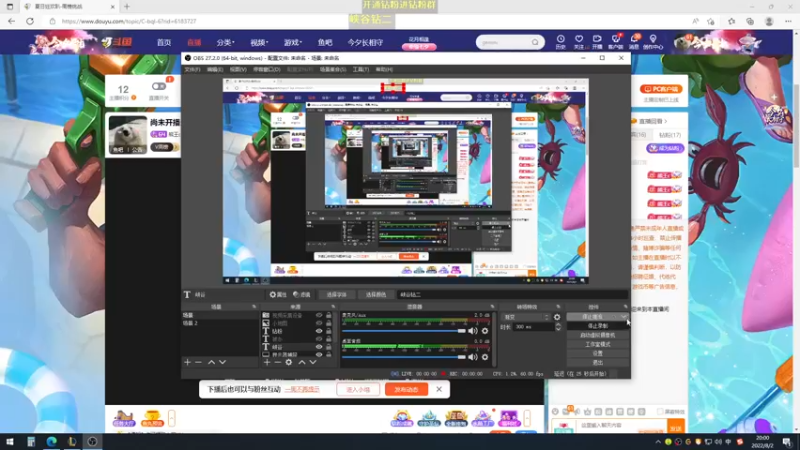Add a new scene with the plus icon
Screen dimensions: 800x450
pos(187,362)
